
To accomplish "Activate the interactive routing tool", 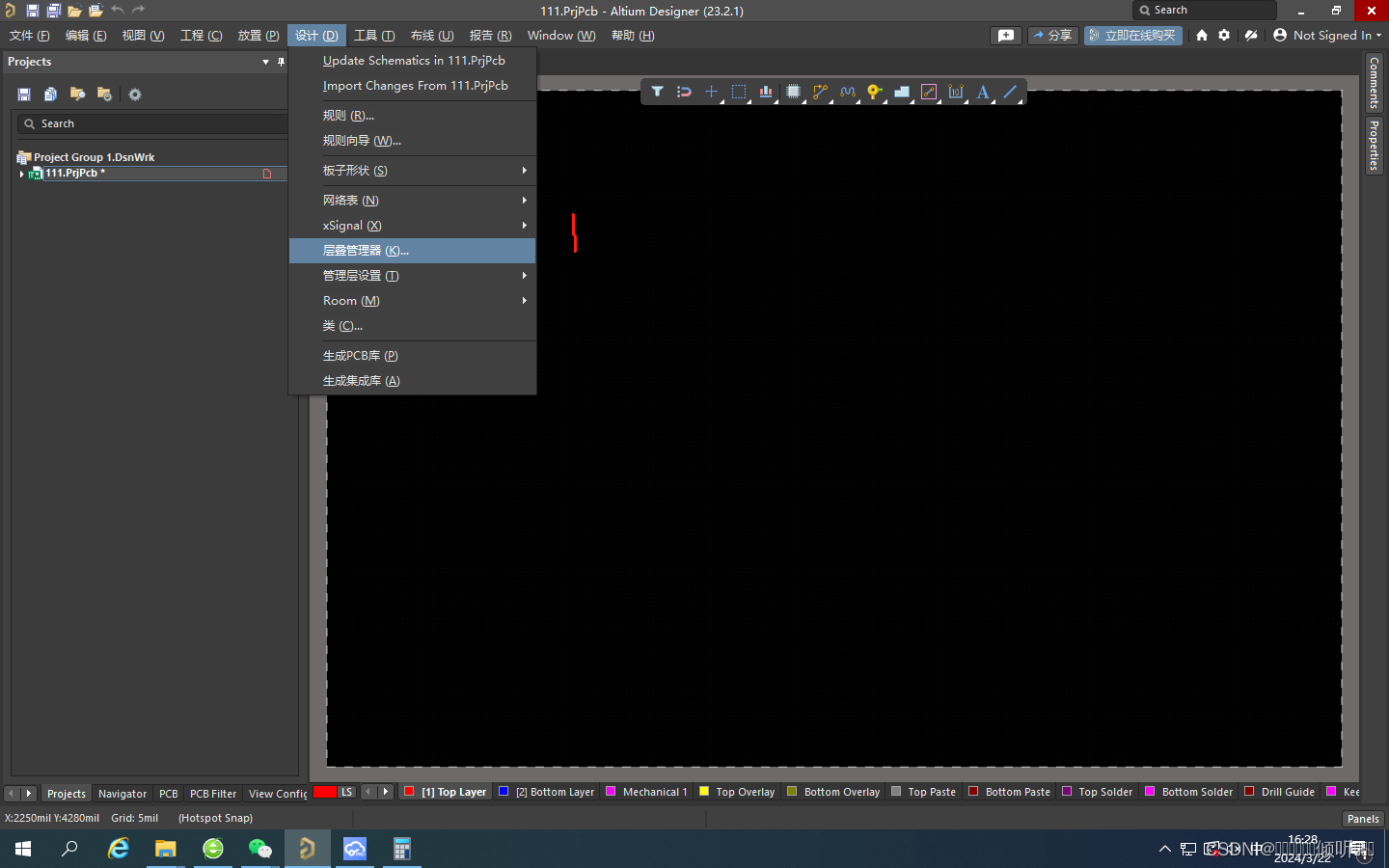I will coord(820,92).
